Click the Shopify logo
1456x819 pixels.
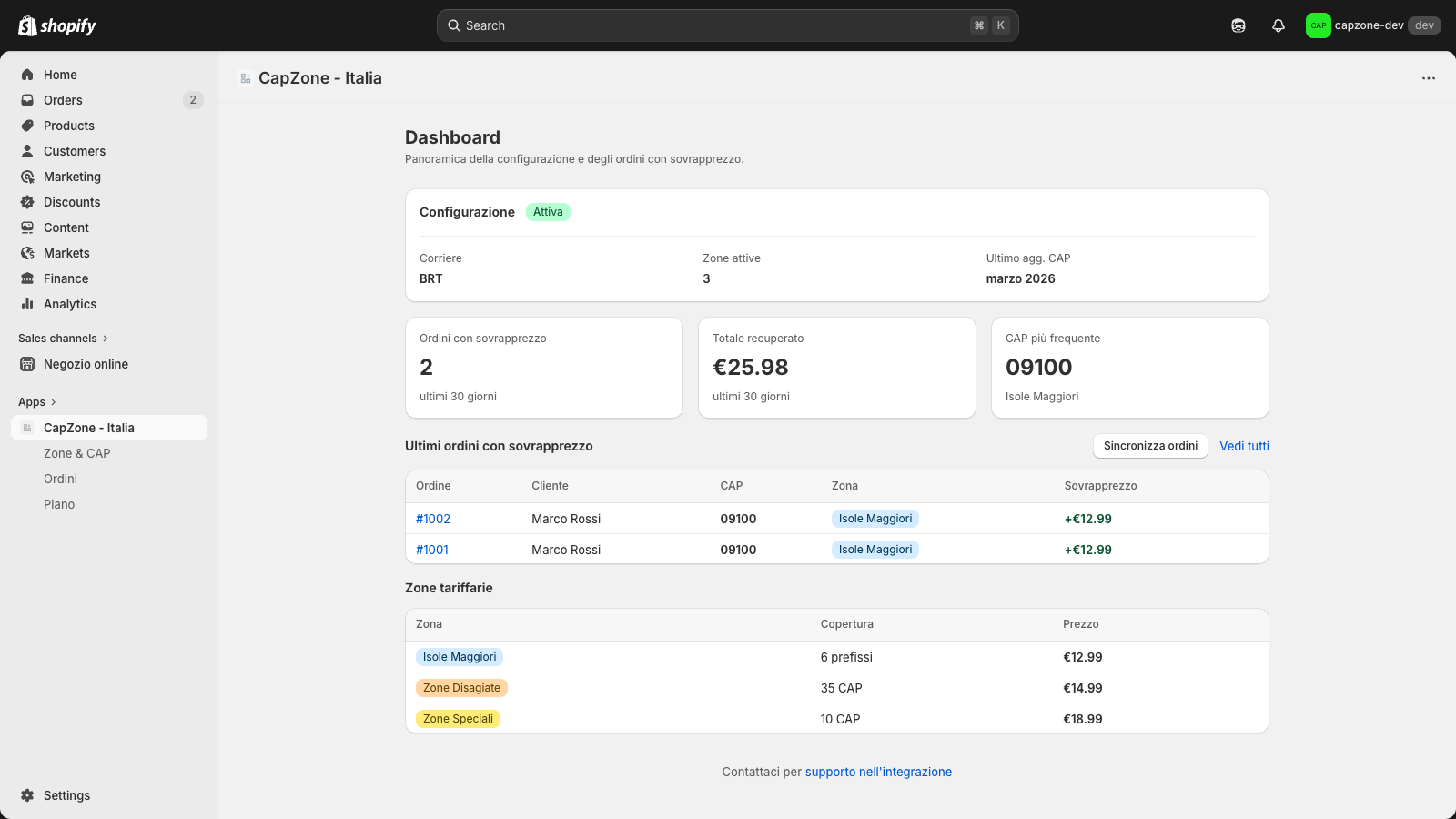tap(57, 25)
